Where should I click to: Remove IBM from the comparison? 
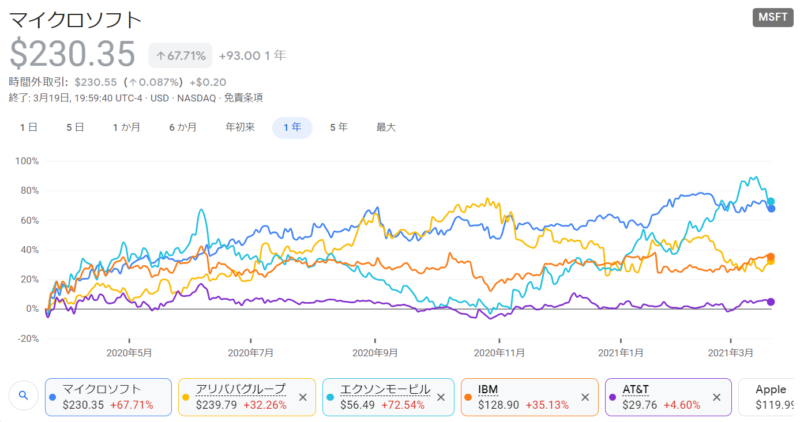click(585, 397)
